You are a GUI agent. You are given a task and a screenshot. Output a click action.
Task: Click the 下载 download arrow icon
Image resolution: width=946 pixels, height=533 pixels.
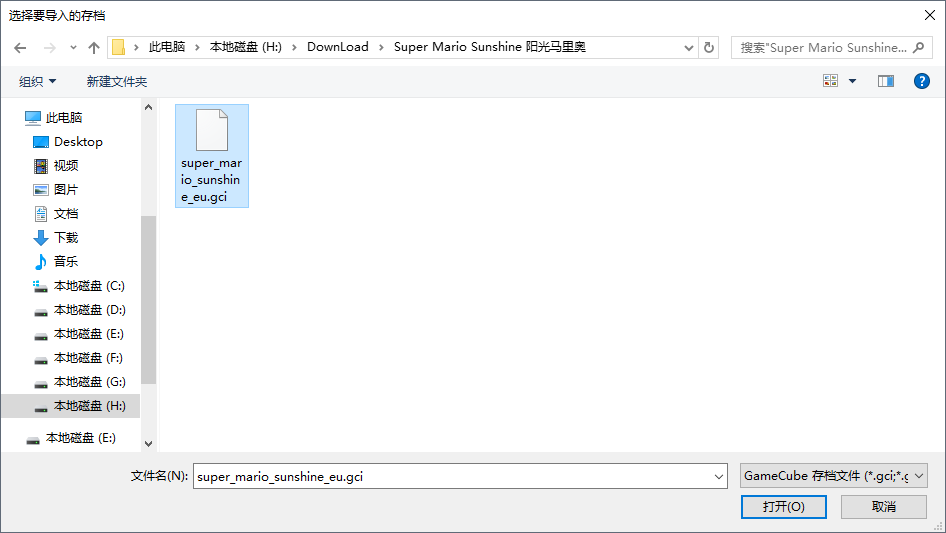(40, 238)
